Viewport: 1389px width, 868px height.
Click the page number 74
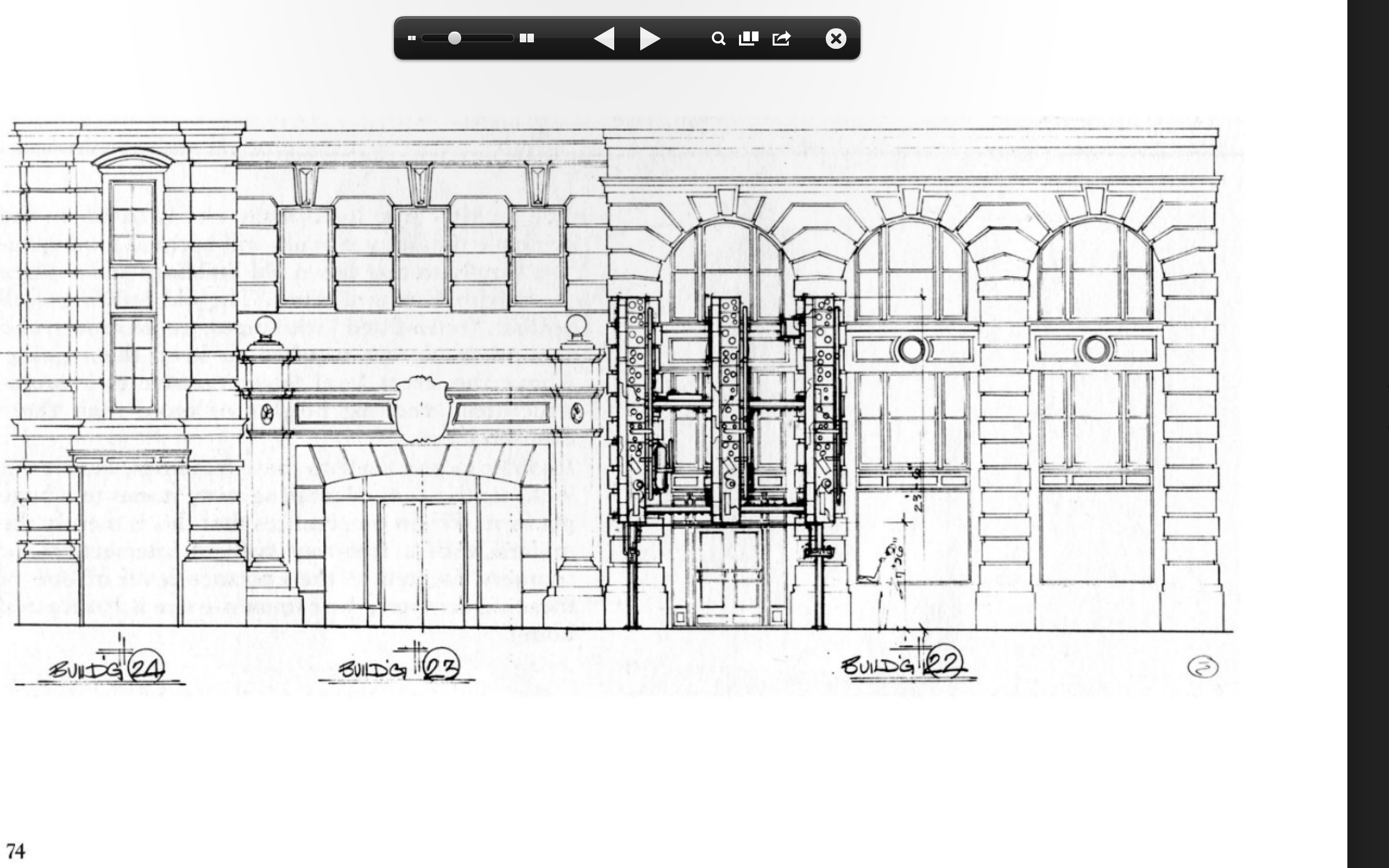[16, 850]
